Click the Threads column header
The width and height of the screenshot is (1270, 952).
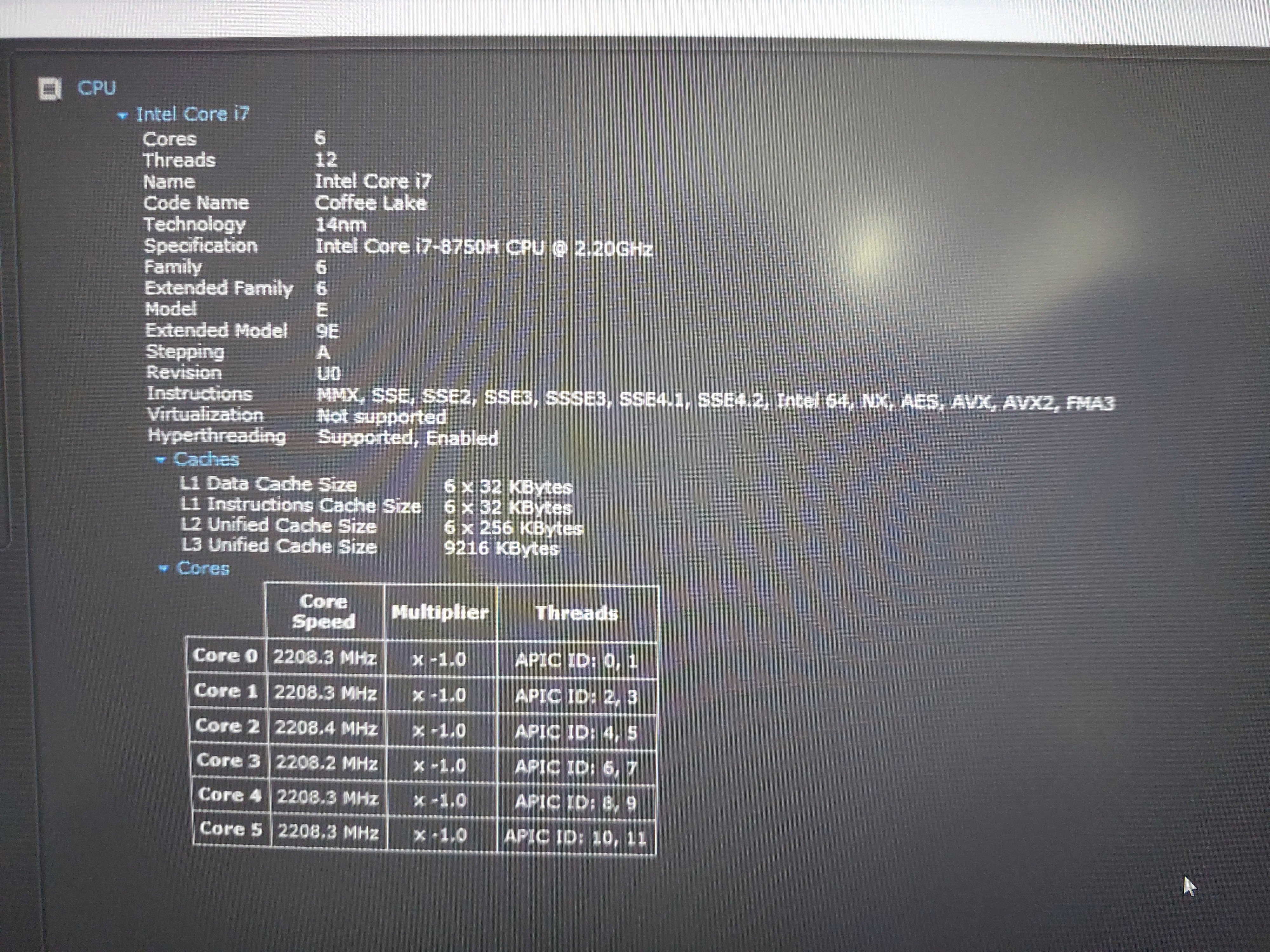(577, 613)
